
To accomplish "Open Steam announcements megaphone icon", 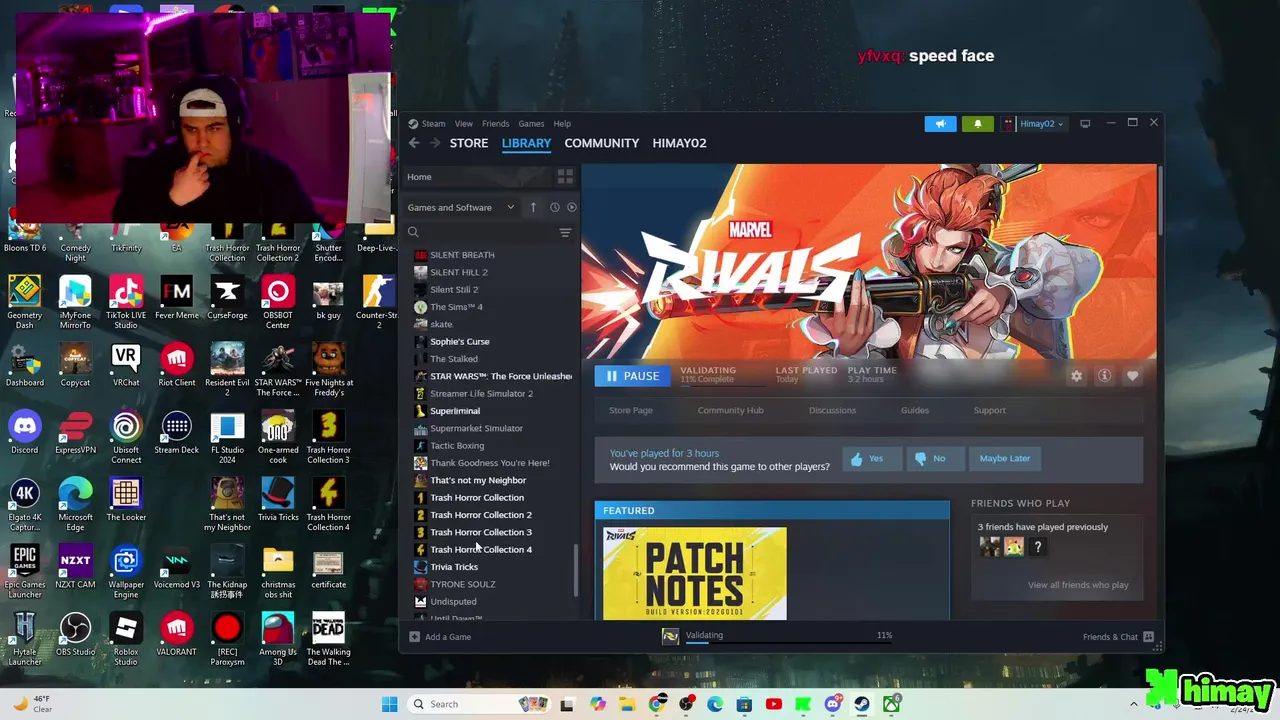I will click(940, 124).
